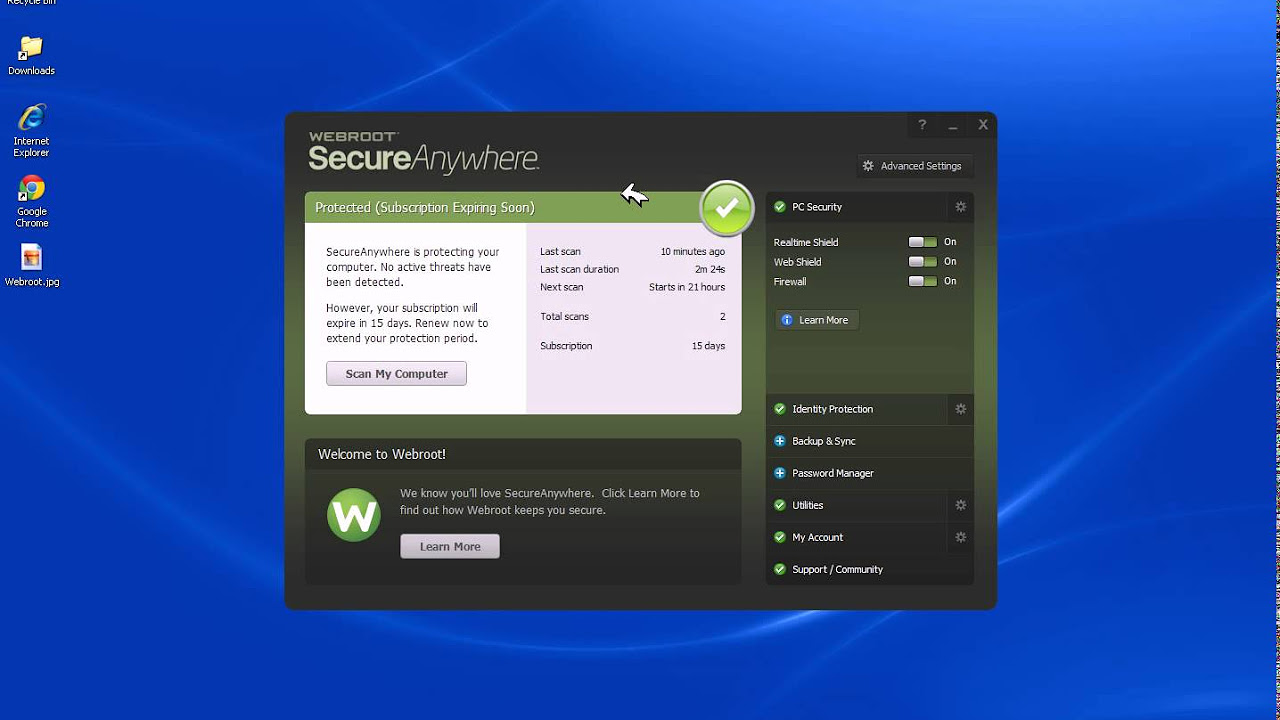The width and height of the screenshot is (1280, 720).
Task: Turn off the Firewall switch
Action: [922, 281]
